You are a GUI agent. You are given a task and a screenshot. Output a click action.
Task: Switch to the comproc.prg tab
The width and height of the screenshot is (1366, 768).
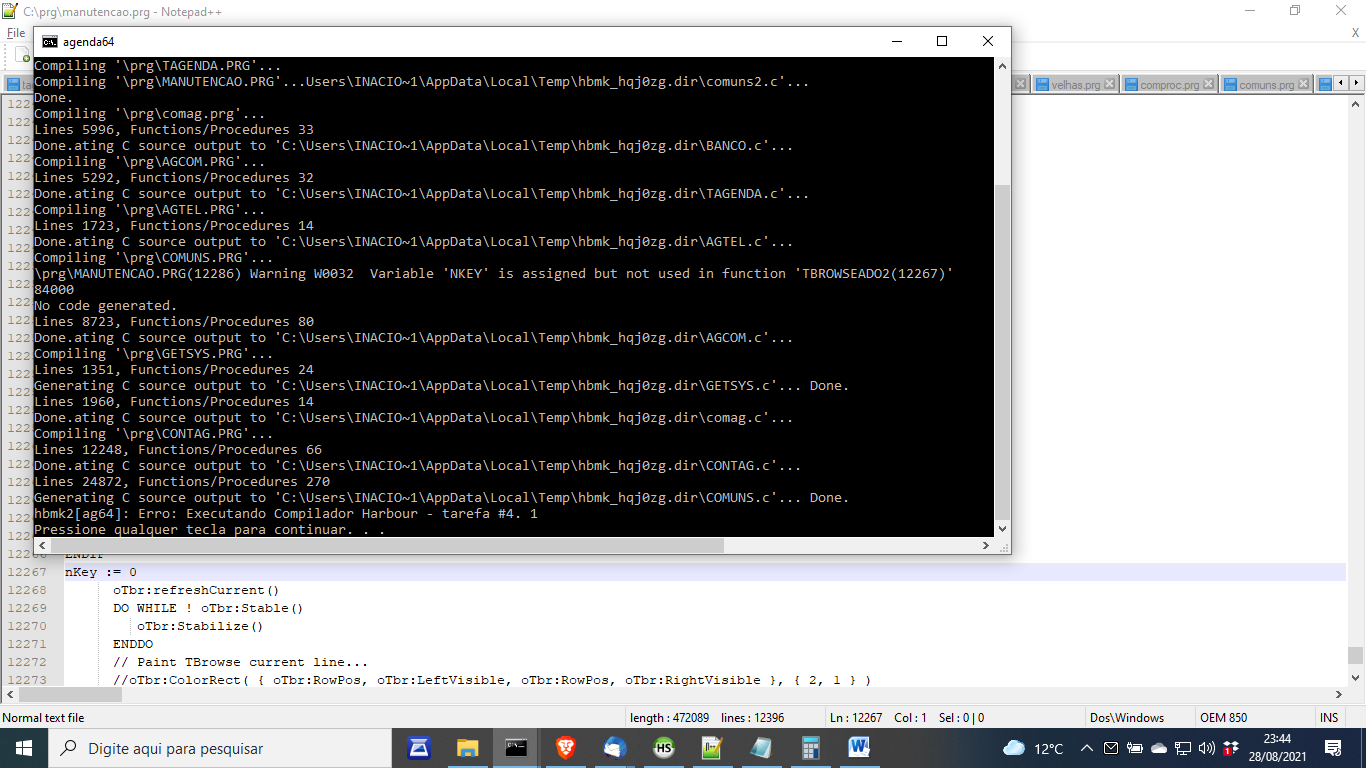click(x=1169, y=85)
